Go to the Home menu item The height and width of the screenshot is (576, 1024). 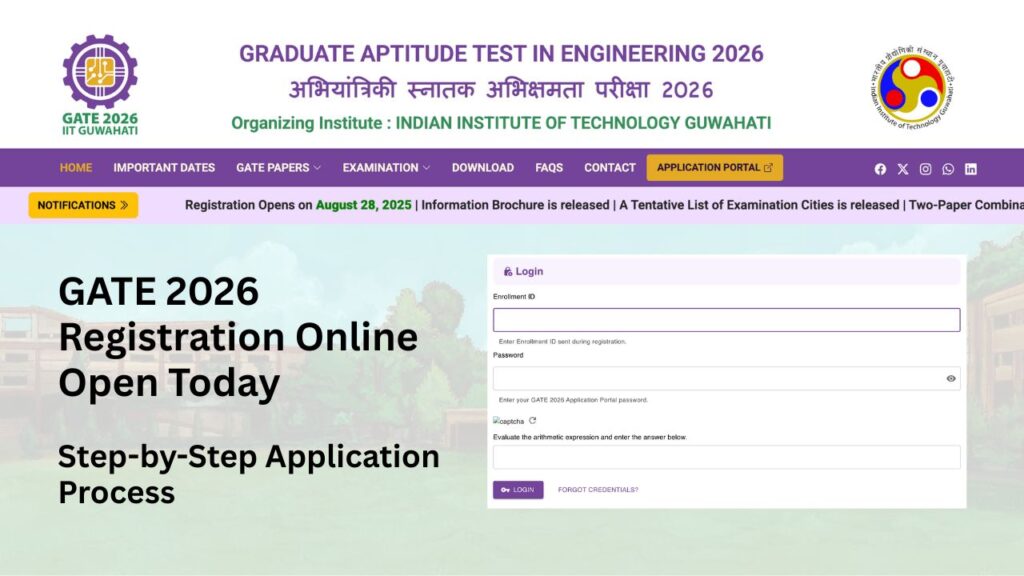[76, 168]
